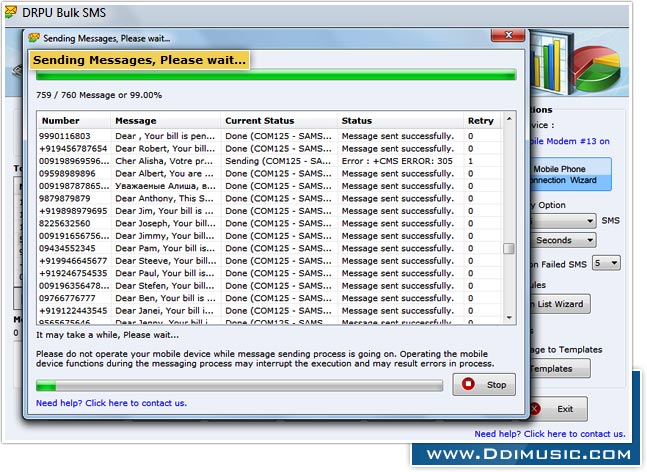The width and height of the screenshot is (647, 472).
Task: Open the SMS count dropdown
Action: point(563,221)
